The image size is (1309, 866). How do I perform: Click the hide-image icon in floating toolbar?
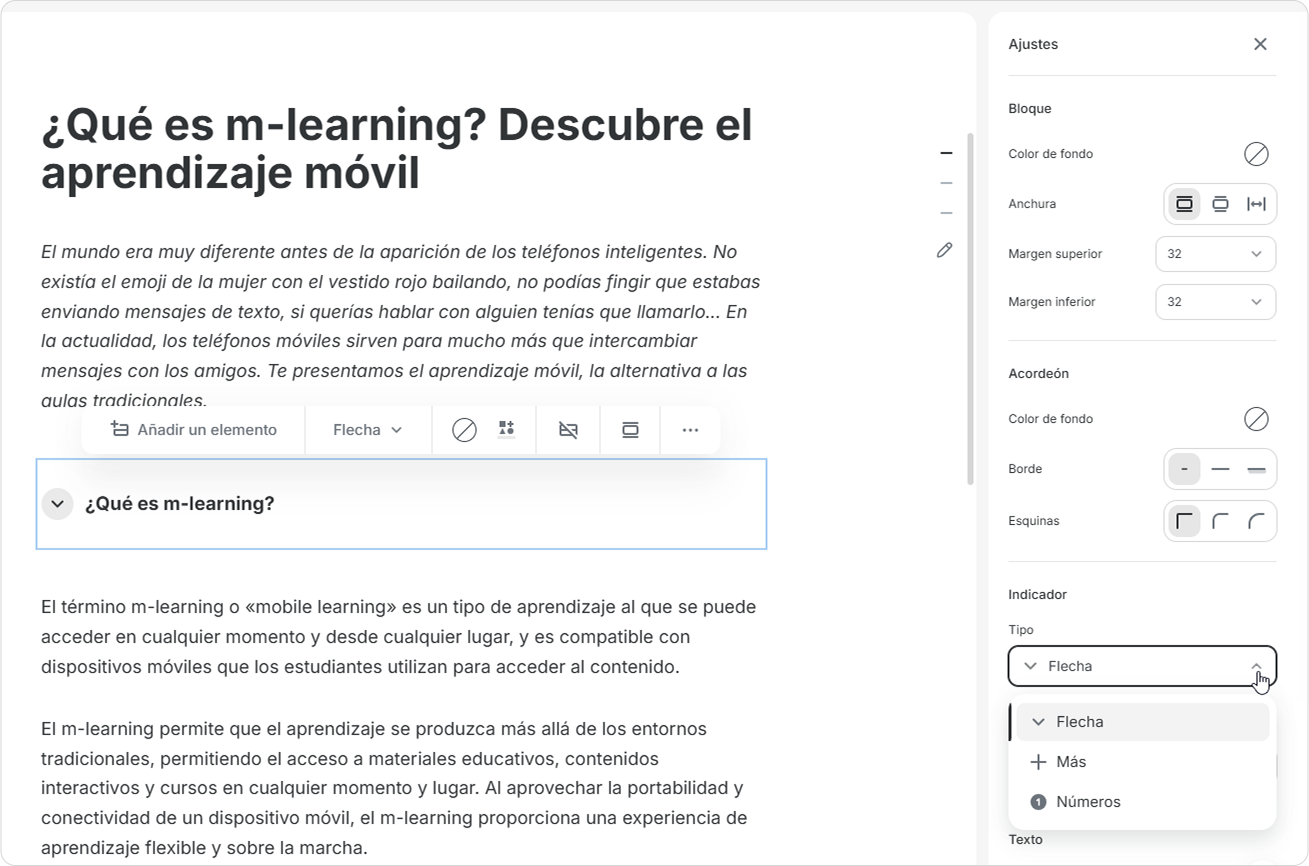pos(568,430)
